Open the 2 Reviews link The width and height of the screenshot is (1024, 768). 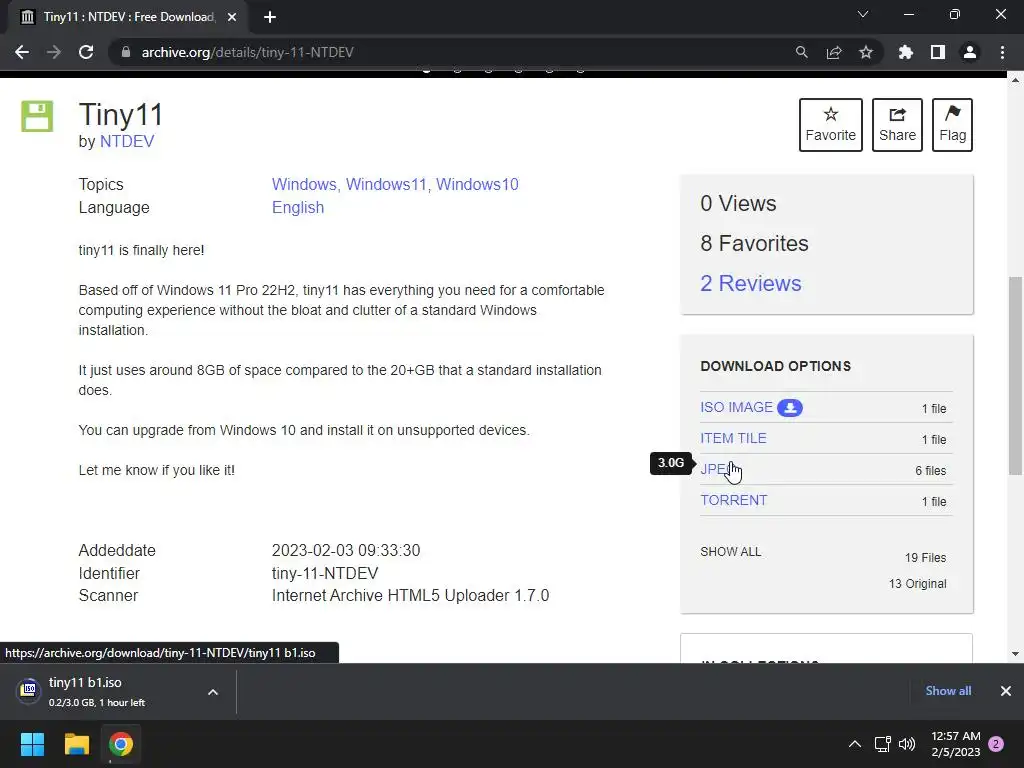(750, 283)
